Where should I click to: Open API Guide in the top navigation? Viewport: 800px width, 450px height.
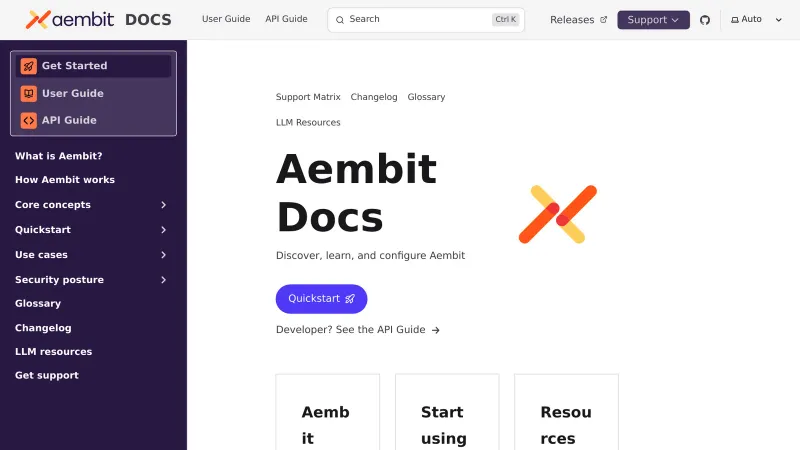click(286, 19)
